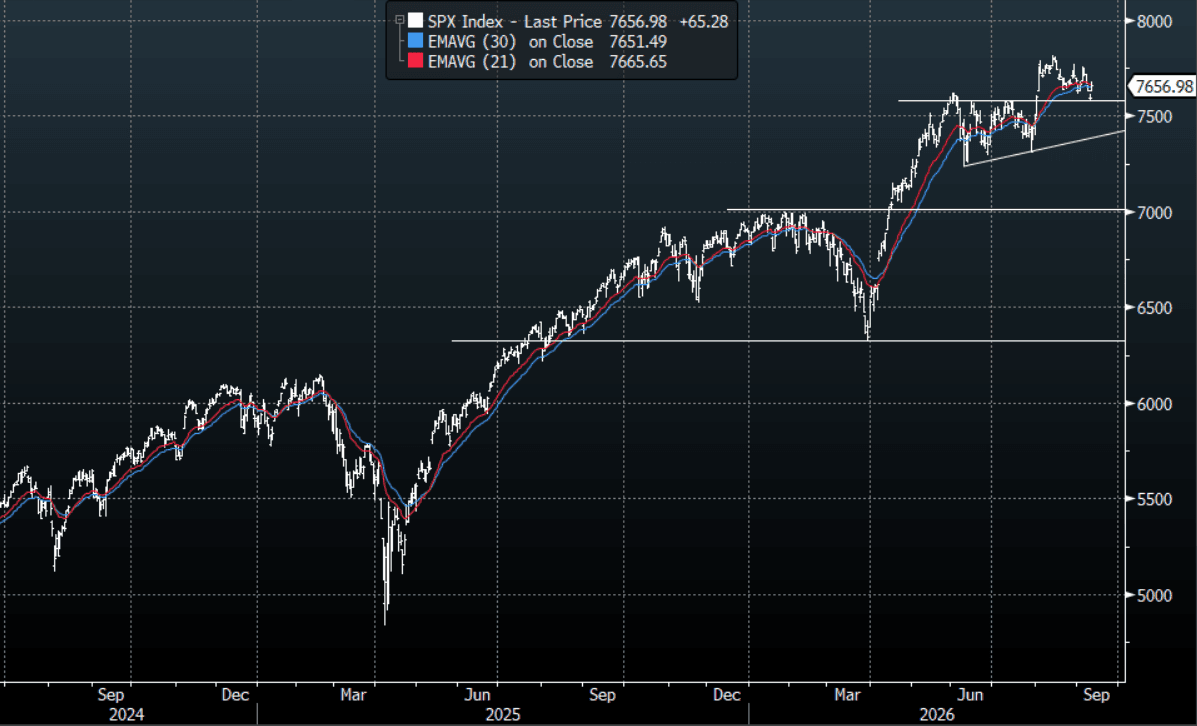Image resolution: width=1197 pixels, height=726 pixels.
Task: Click the 8000 price axis label
Action: pos(1153,21)
